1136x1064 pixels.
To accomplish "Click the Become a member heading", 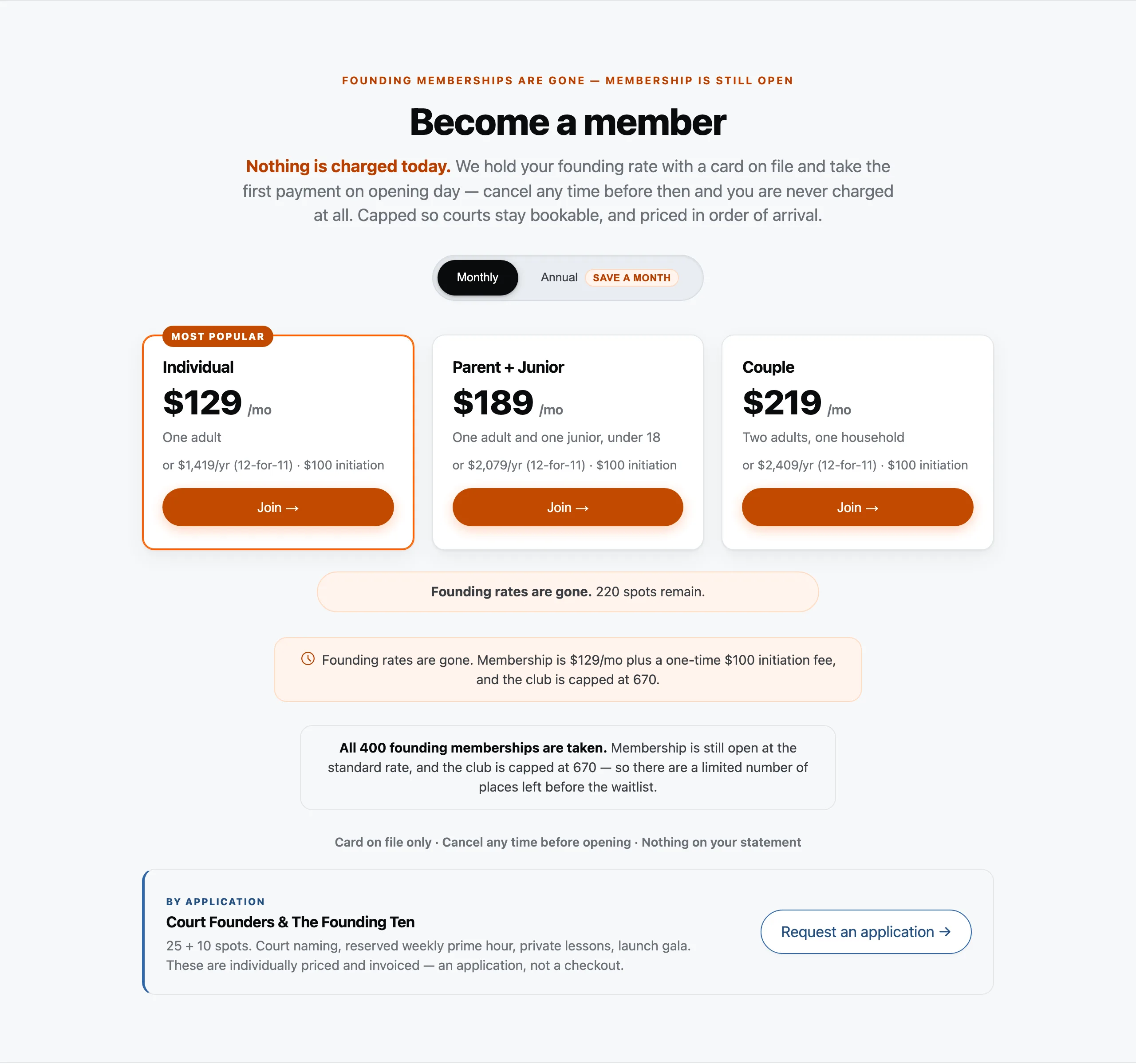I will [x=568, y=122].
